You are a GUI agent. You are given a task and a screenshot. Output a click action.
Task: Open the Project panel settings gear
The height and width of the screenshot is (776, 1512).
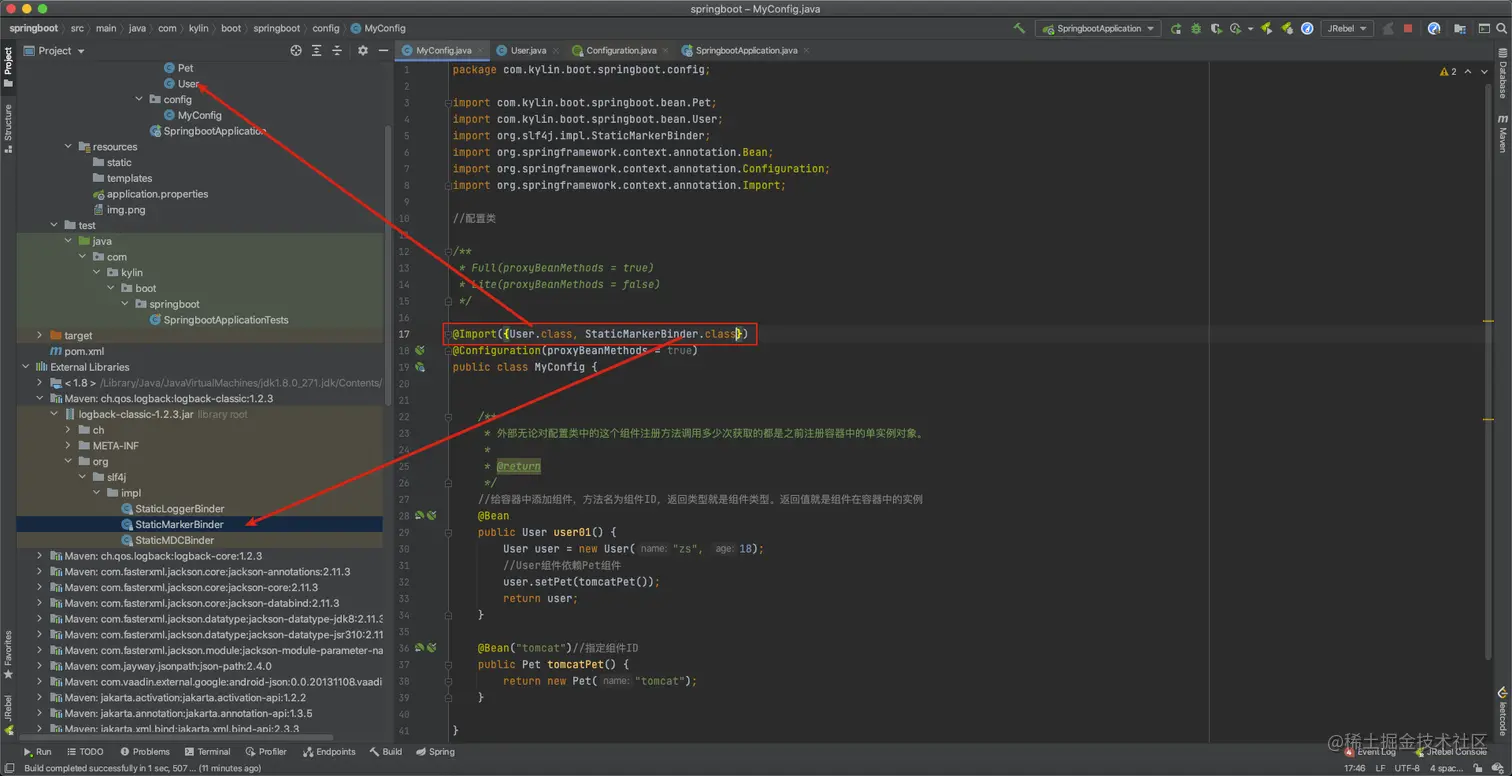(363, 51)
